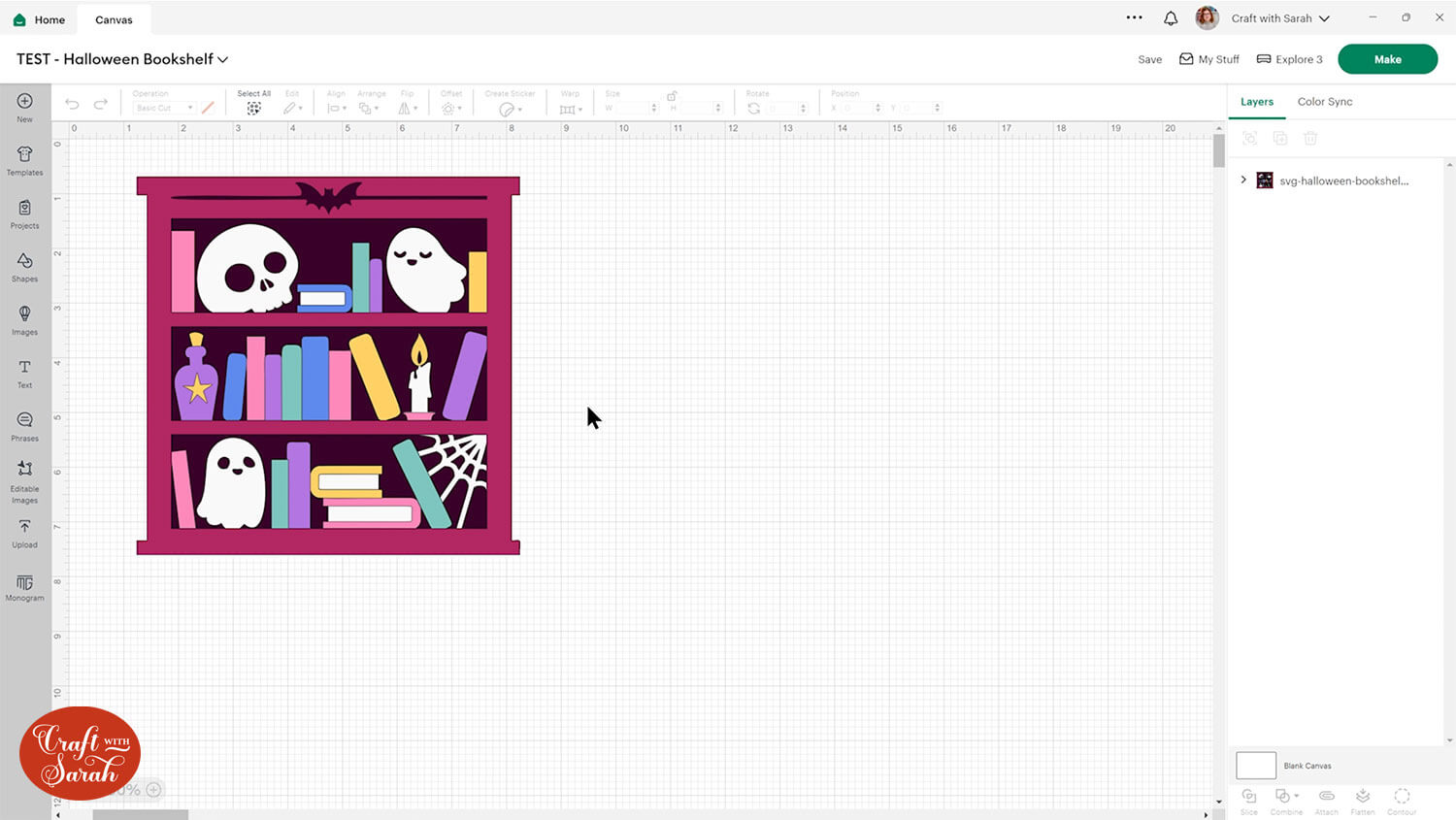Screen dimensions: 1456x820
Task: Click the green Make button
Action: coord(1387,59)
